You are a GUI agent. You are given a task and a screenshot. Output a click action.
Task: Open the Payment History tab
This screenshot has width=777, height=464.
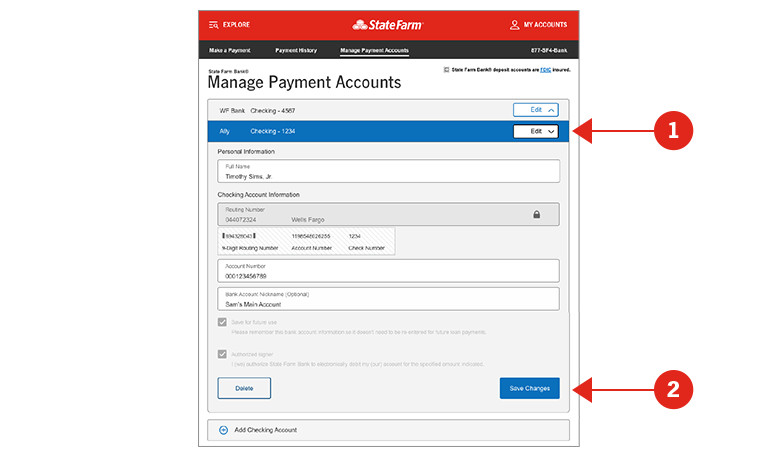tap(296, 50)
